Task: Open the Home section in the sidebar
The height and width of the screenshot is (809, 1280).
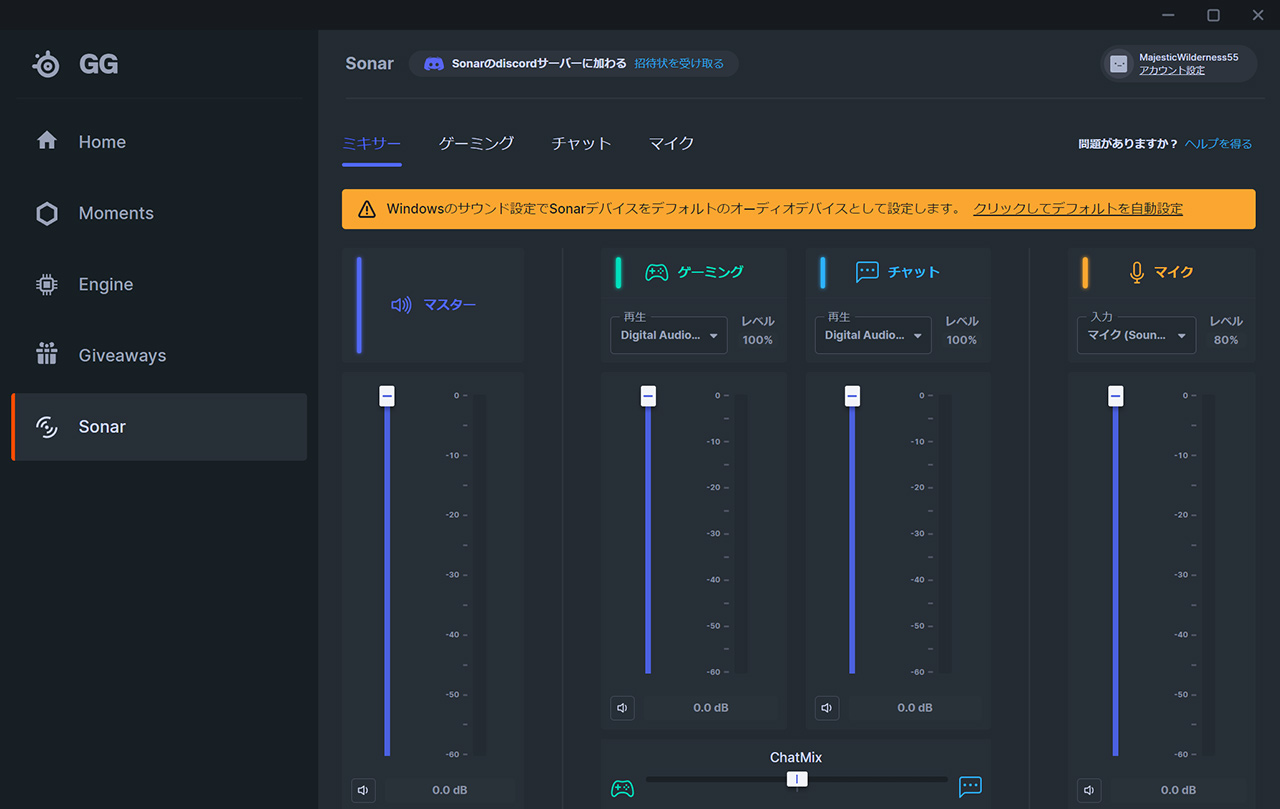Action: pyautogui.click(x=102, y=142)
